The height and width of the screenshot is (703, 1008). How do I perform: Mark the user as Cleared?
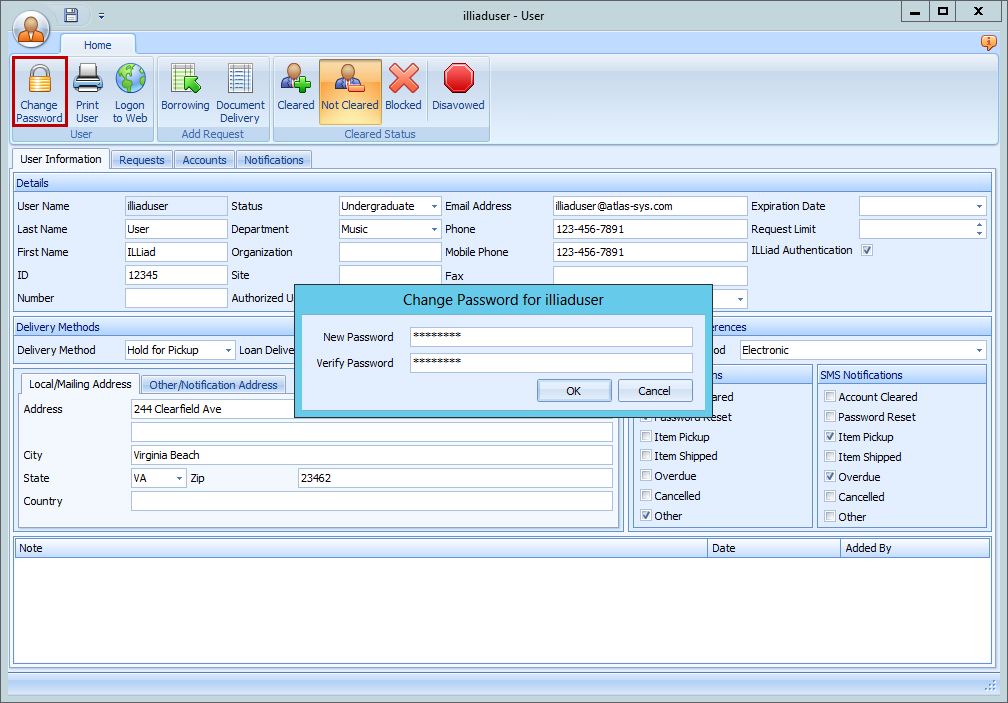pyautogui.click(x=295, y=91)
